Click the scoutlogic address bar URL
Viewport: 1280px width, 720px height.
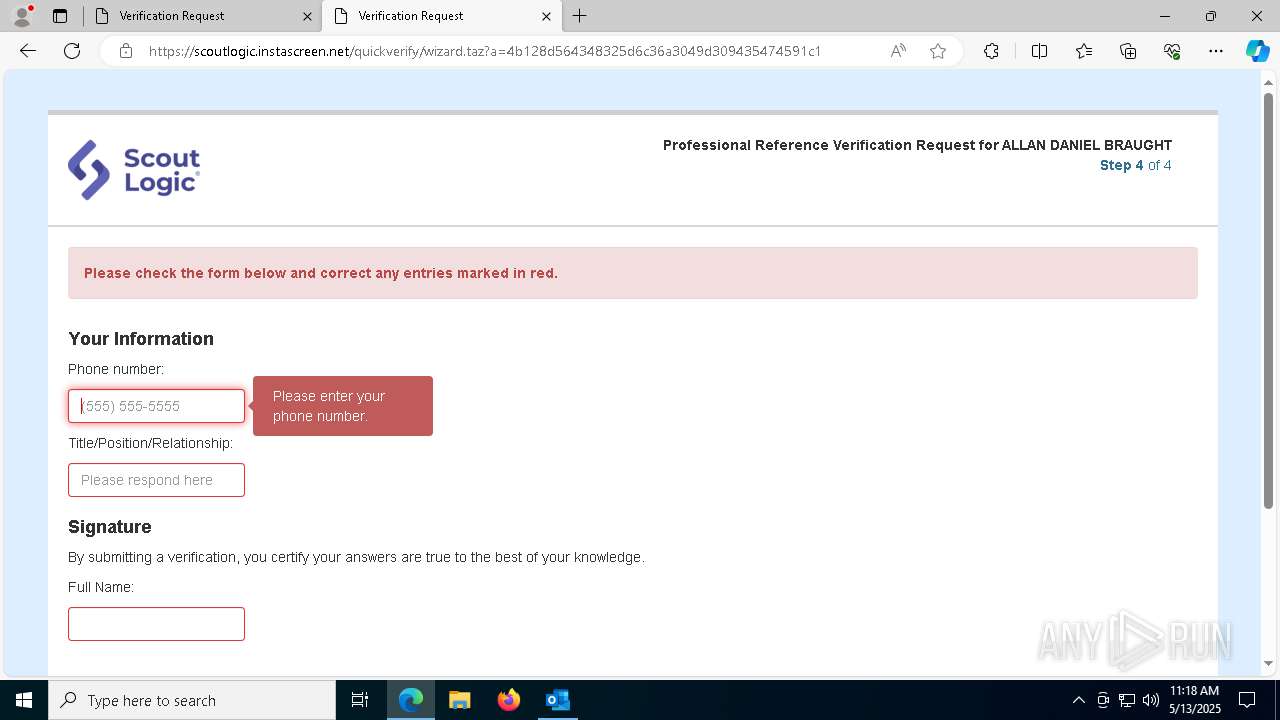485,51
